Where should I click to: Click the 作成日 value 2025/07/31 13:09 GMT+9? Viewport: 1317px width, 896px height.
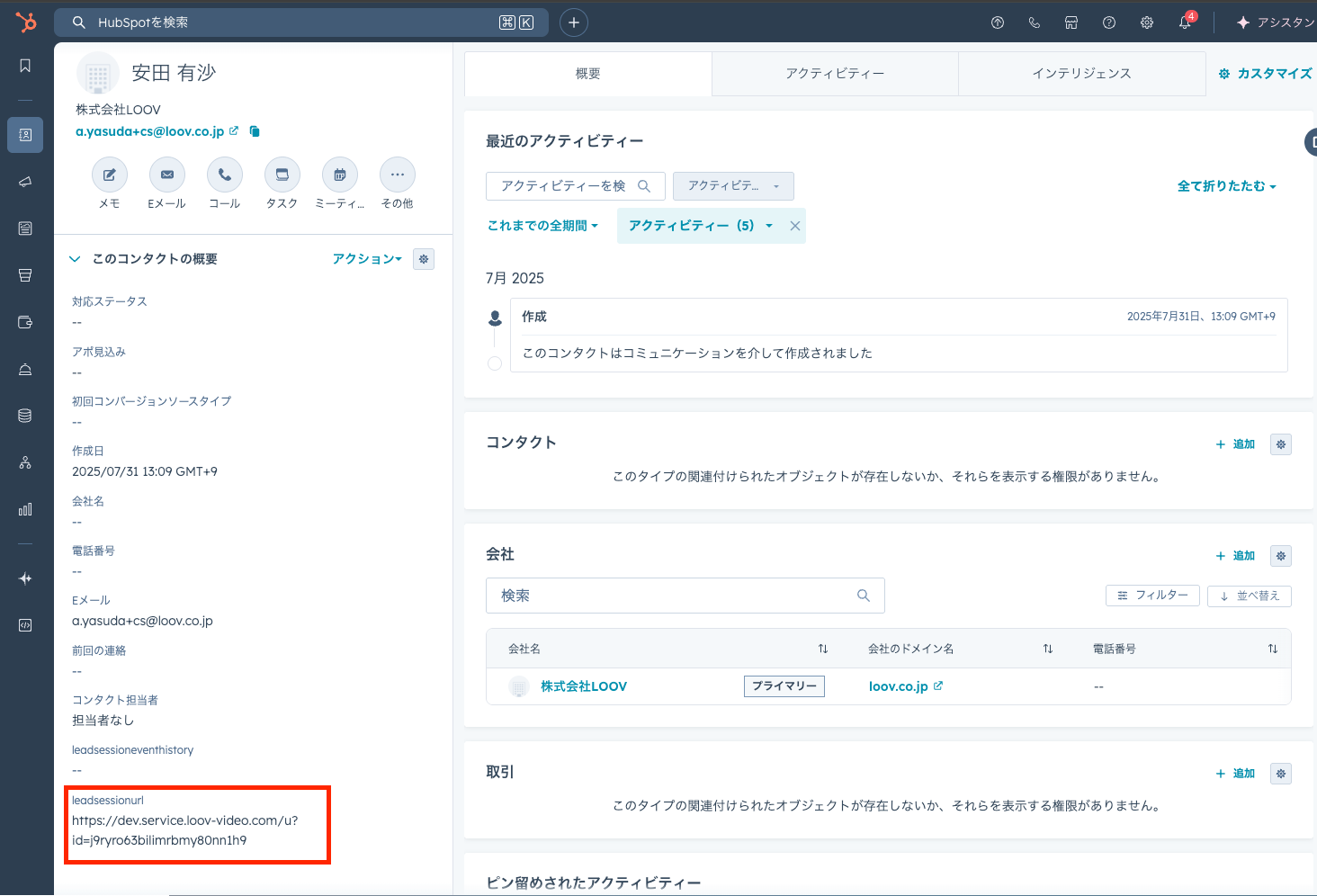(145, 471)
